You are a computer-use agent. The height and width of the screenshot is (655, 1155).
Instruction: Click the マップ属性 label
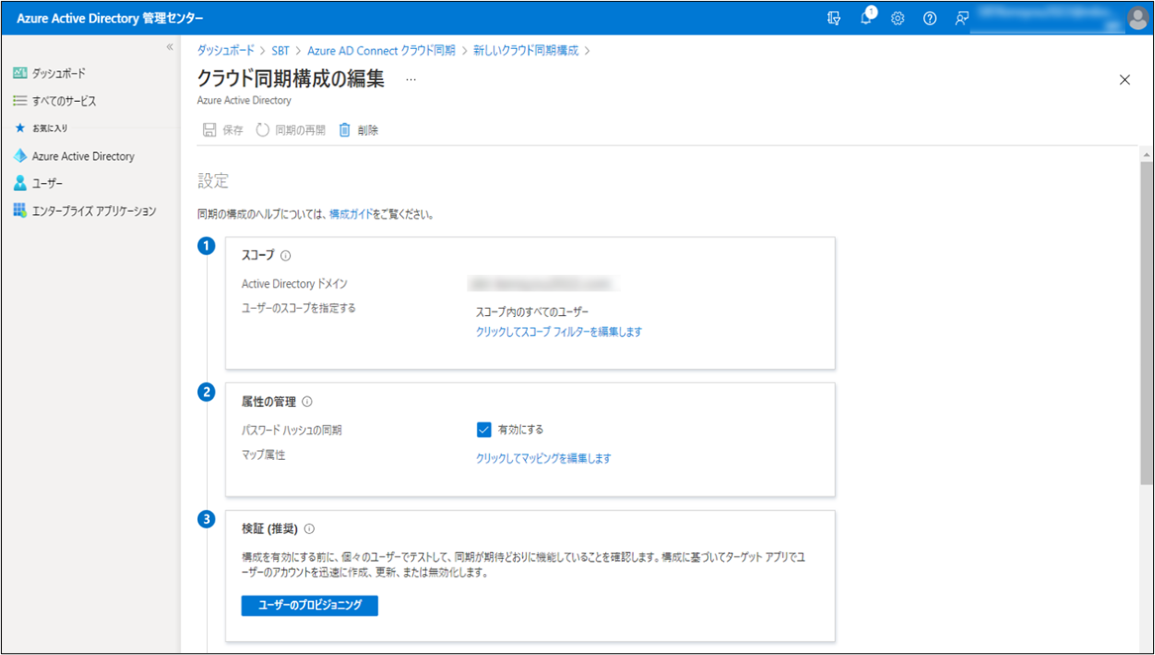263,455
